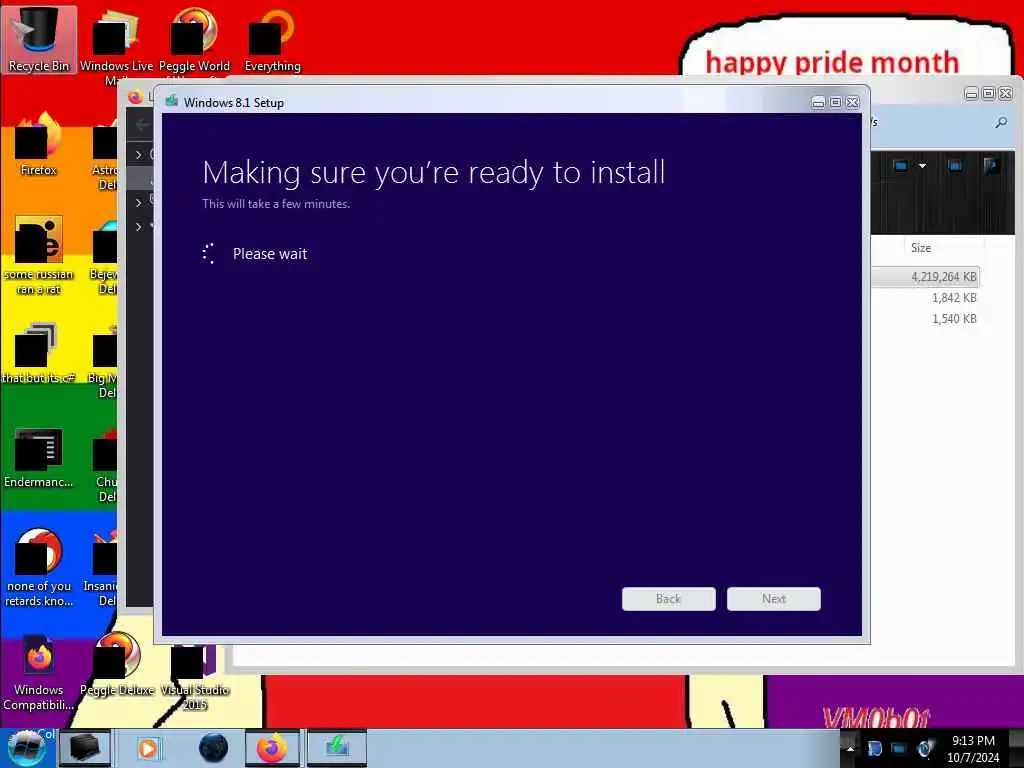Launch the Peggle Deluxe desktop shortcut
Screen dimensions: 1024x768
tap(117, 665)
